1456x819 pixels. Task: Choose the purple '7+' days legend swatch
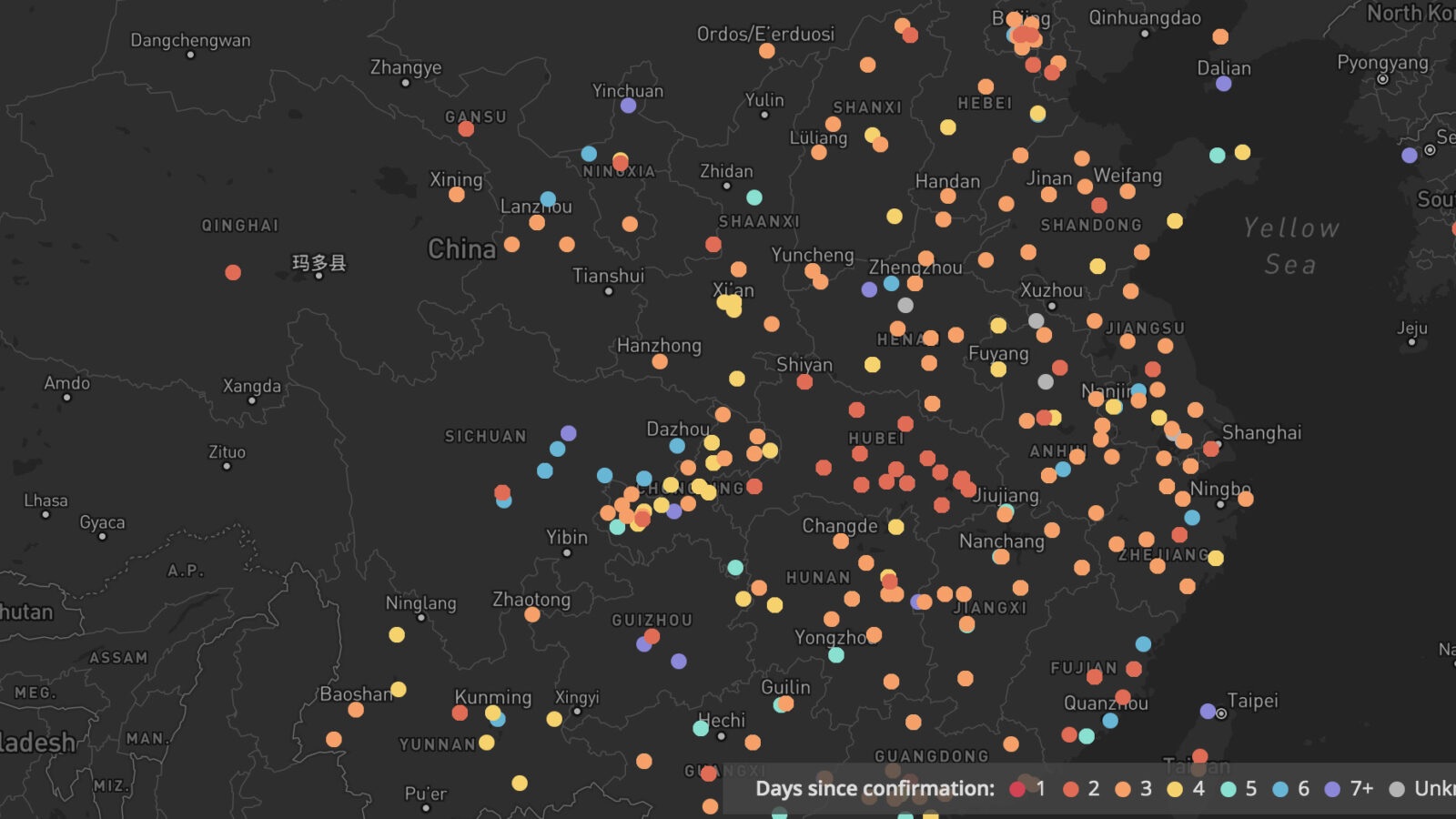1332,789
